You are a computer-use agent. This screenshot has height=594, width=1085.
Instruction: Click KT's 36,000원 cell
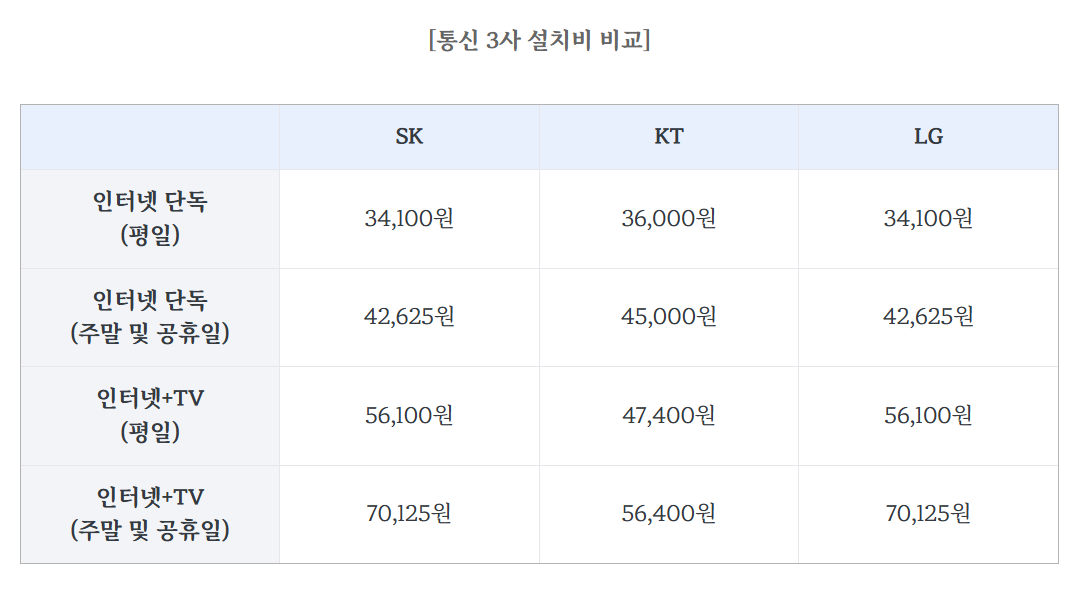(x=668, y=218)
